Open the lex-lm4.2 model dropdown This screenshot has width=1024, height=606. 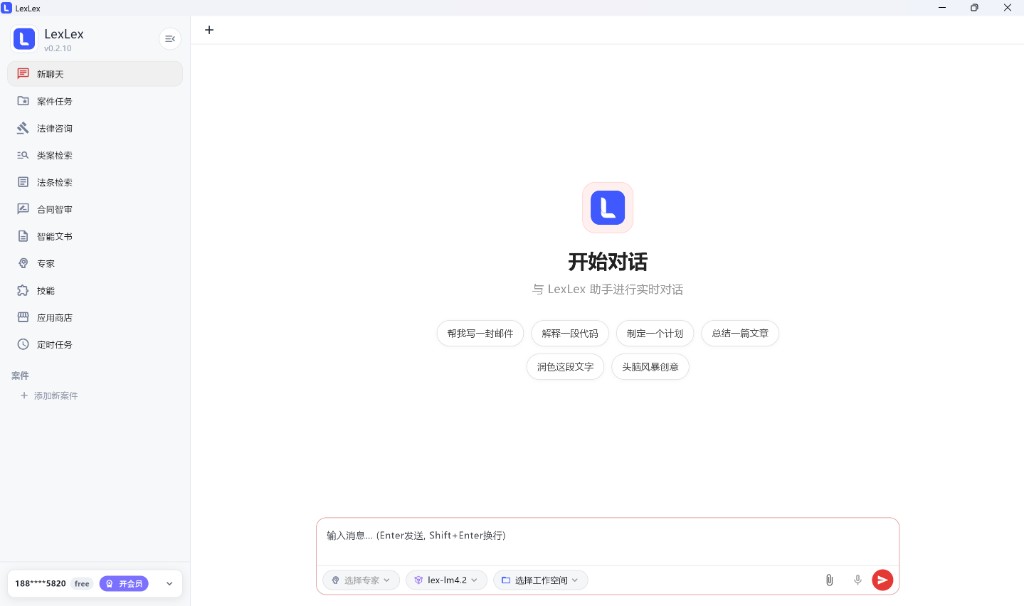coord(447,580)
